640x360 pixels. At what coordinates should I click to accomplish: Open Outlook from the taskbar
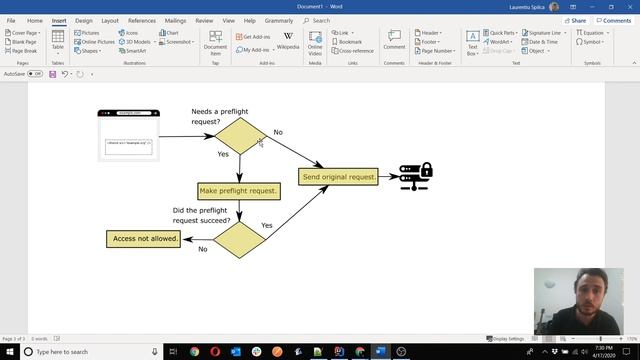point(236,351)
